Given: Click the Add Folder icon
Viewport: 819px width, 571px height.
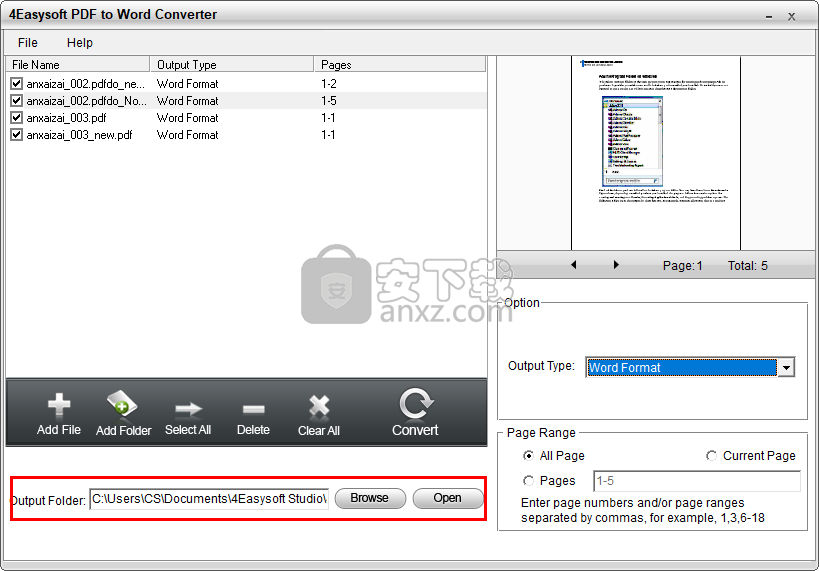Looking at the screenshot, I should click(122, 404).
